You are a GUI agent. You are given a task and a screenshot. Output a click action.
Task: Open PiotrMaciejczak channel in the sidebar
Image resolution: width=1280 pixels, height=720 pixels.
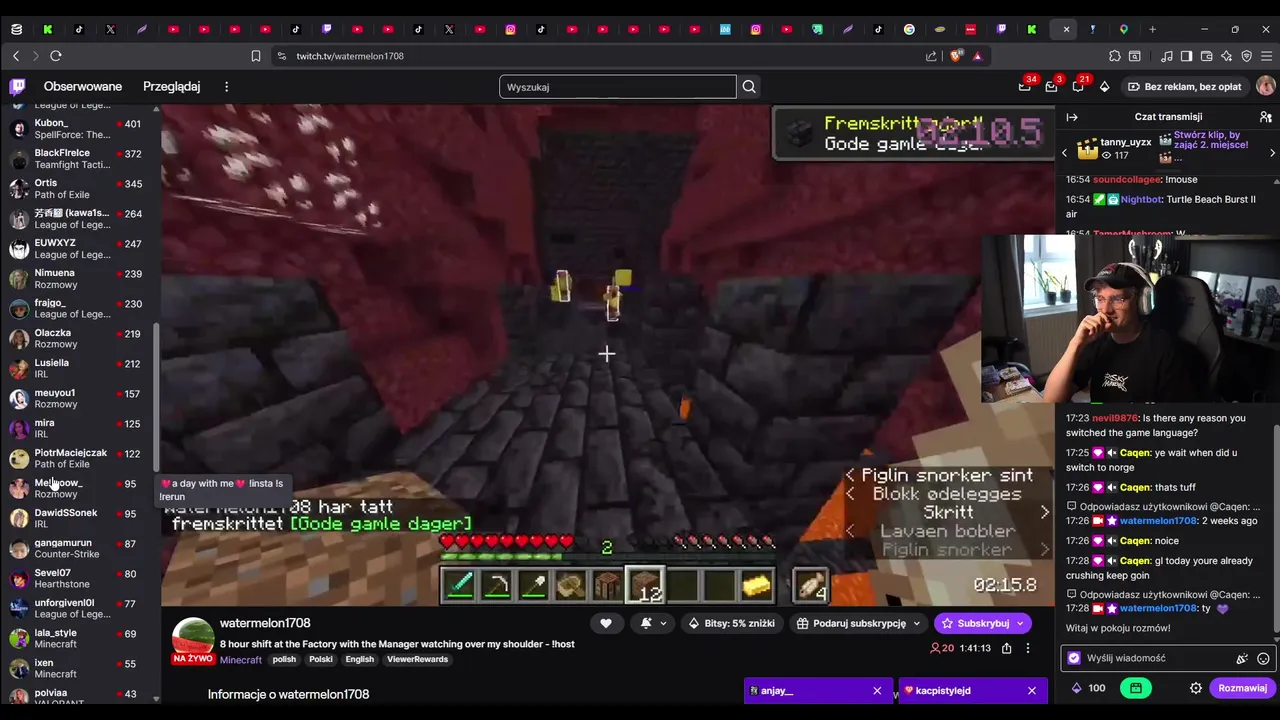(79, 458)
